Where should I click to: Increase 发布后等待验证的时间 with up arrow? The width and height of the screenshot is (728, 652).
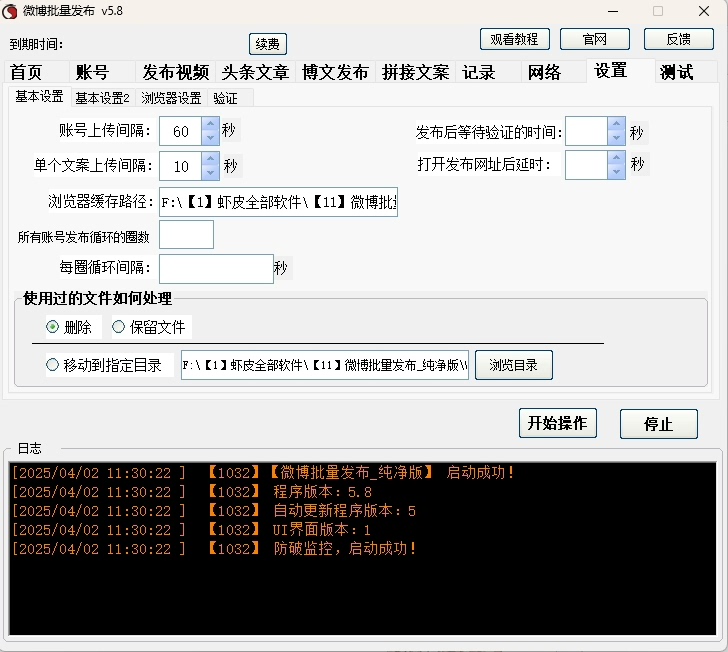(x=616, y=124)
